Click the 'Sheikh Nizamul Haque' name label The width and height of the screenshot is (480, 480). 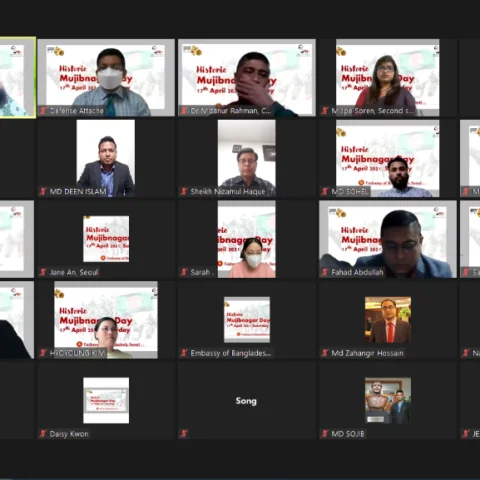tap(228, 191)
